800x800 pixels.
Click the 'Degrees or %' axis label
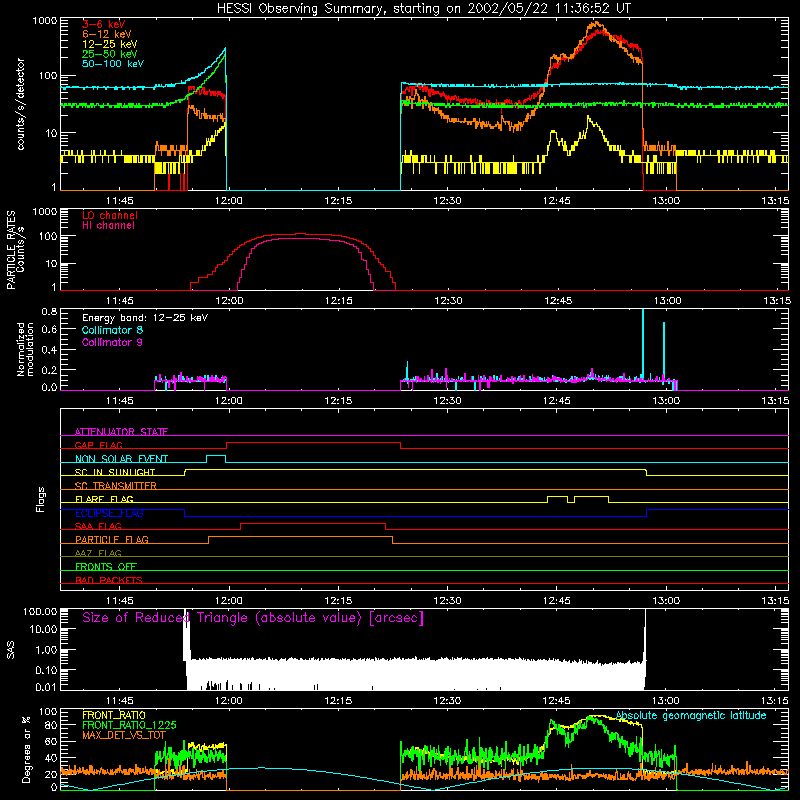(x=26, y=749)
